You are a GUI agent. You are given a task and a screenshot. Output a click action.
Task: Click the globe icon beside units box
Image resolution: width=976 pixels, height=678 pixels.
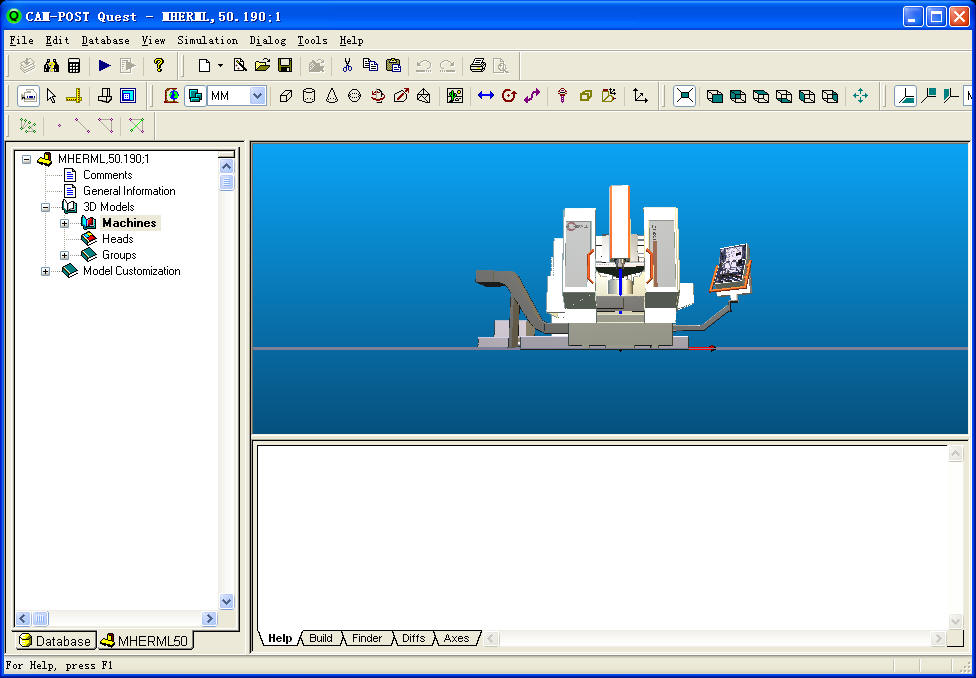(x=172, y=96)
